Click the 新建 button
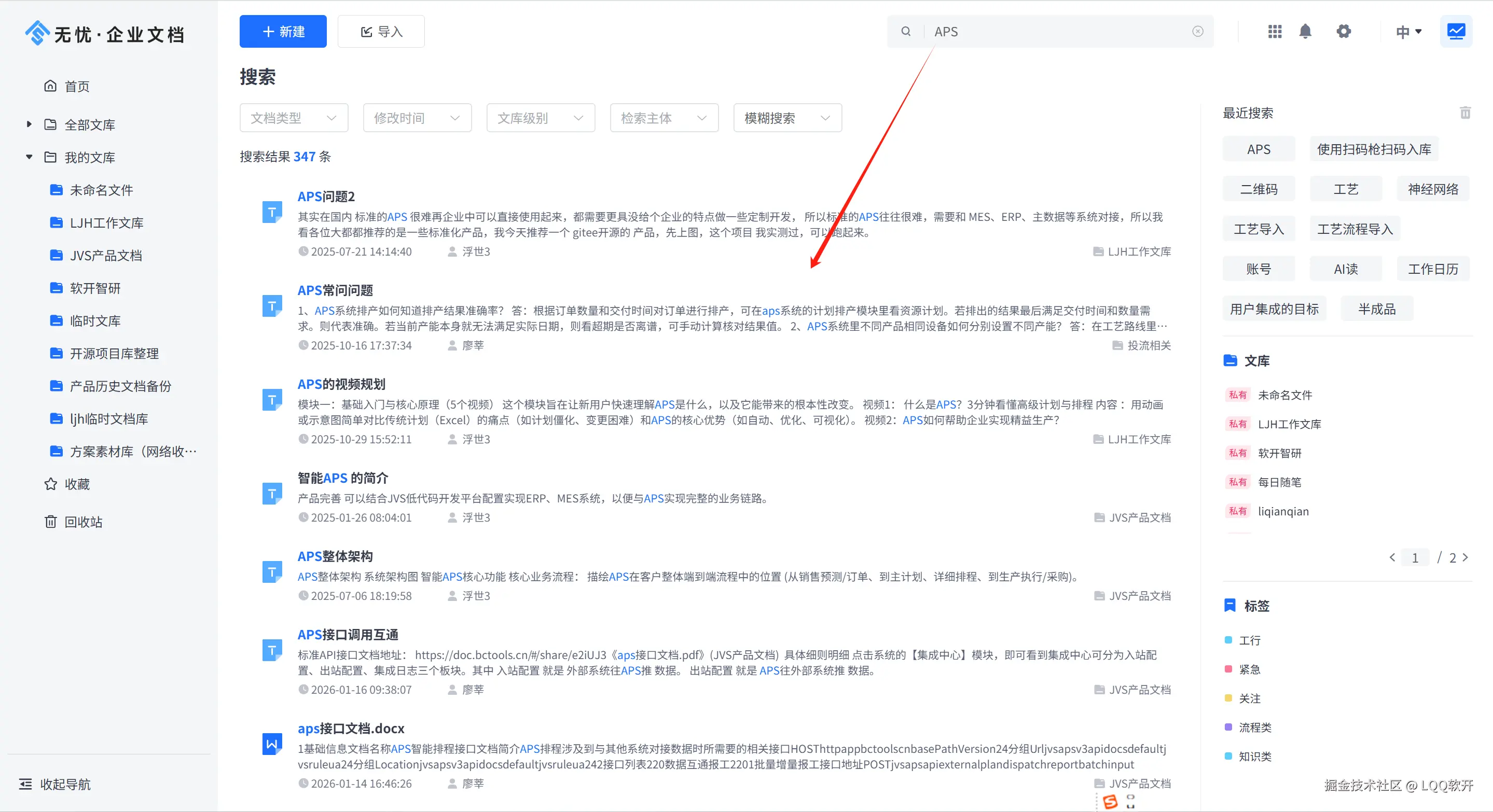 pyautogui.click(x=283, y=31)
